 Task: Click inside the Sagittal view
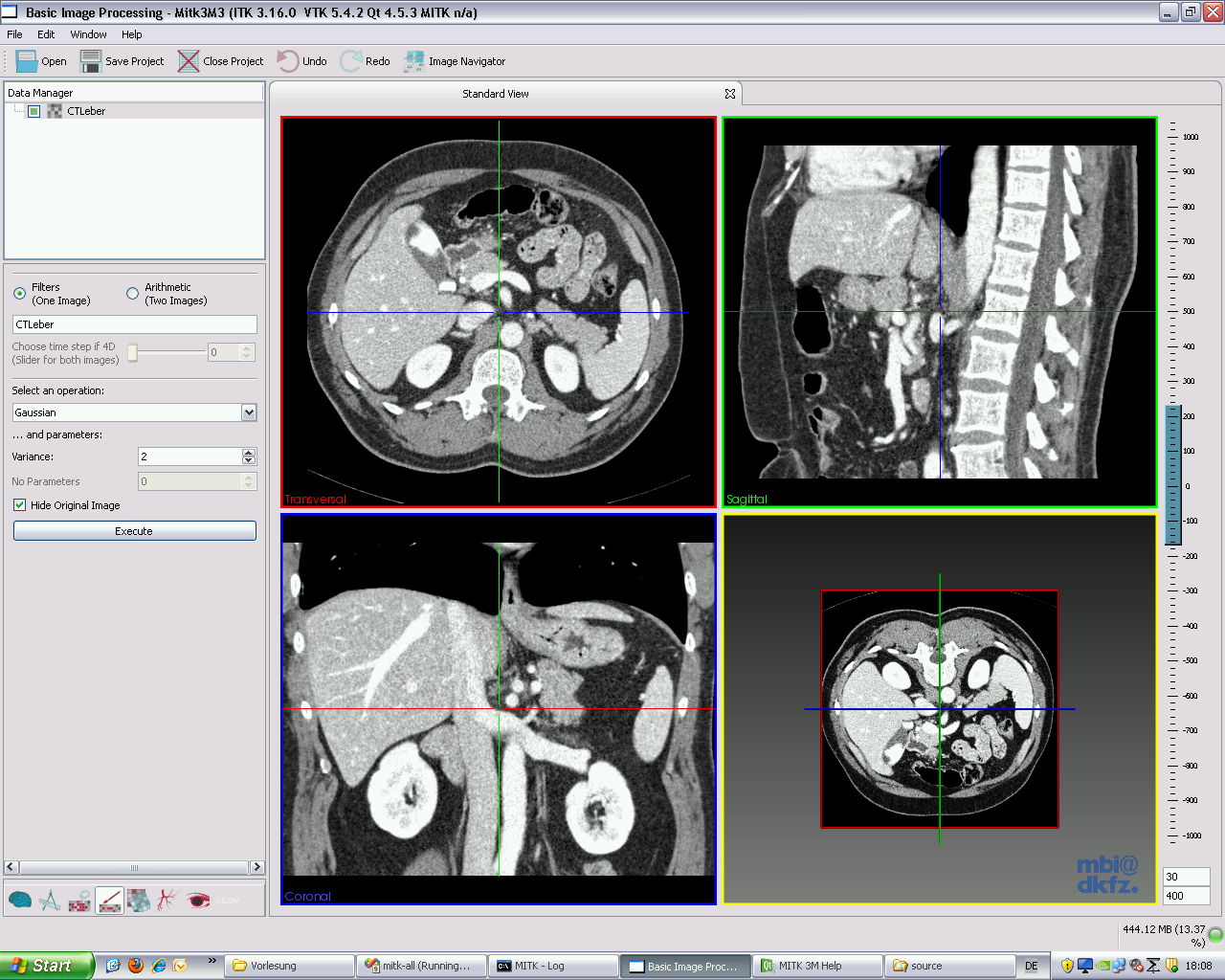click(x=940, y=312)
